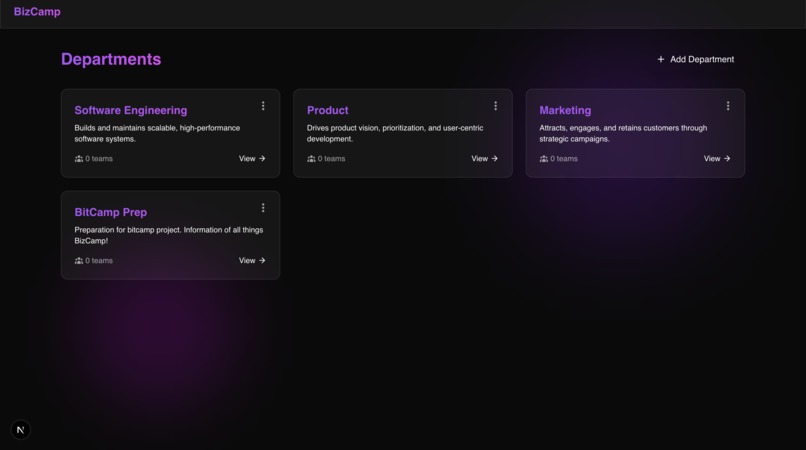Click the teams icon in Product card

tap(311, 158)
